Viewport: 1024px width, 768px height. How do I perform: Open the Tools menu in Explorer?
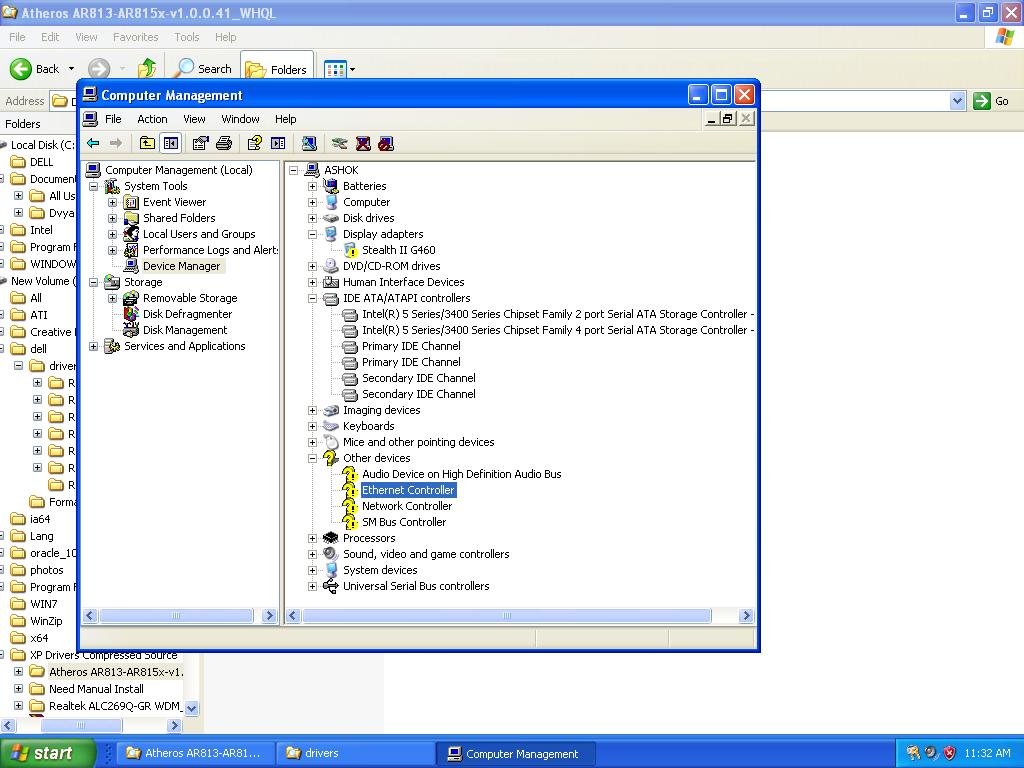[x=187, y=37]
